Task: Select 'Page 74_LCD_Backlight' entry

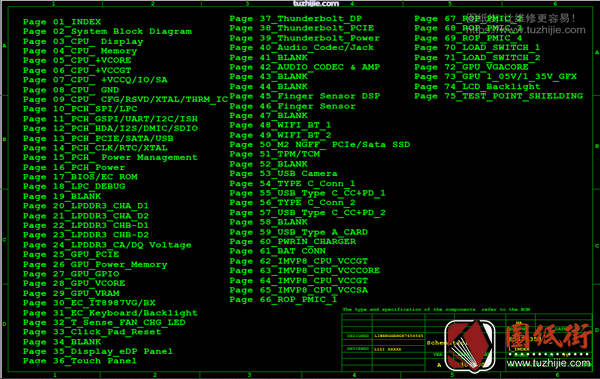Action: pos(477,87)
